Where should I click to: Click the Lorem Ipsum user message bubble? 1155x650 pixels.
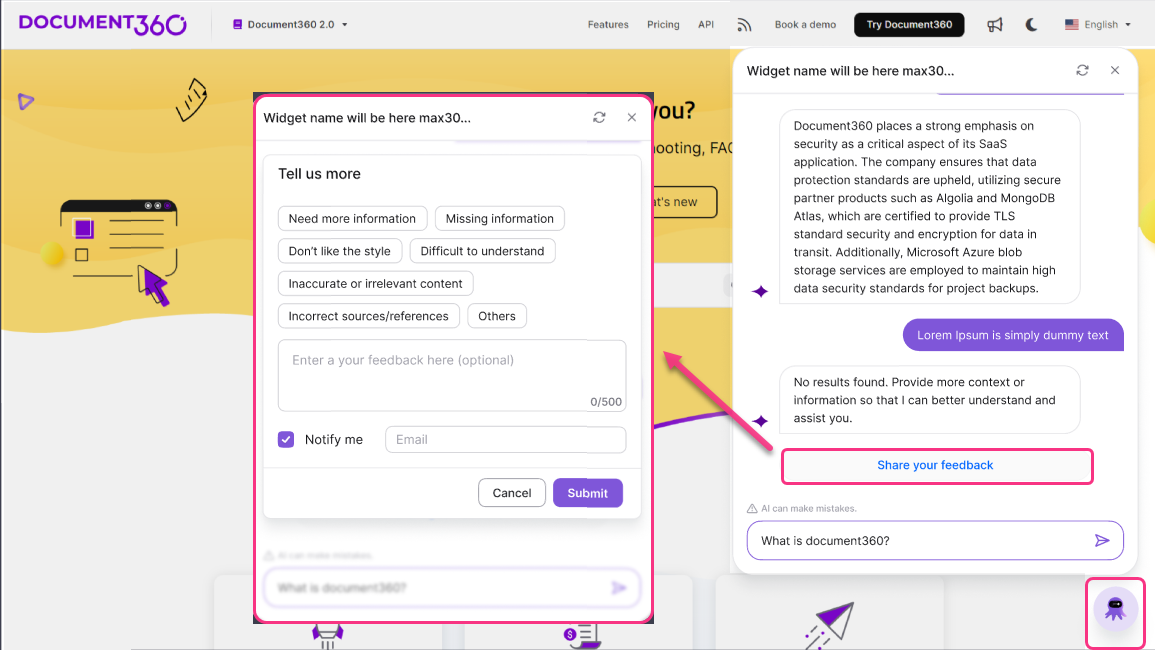pos(1013,335)
